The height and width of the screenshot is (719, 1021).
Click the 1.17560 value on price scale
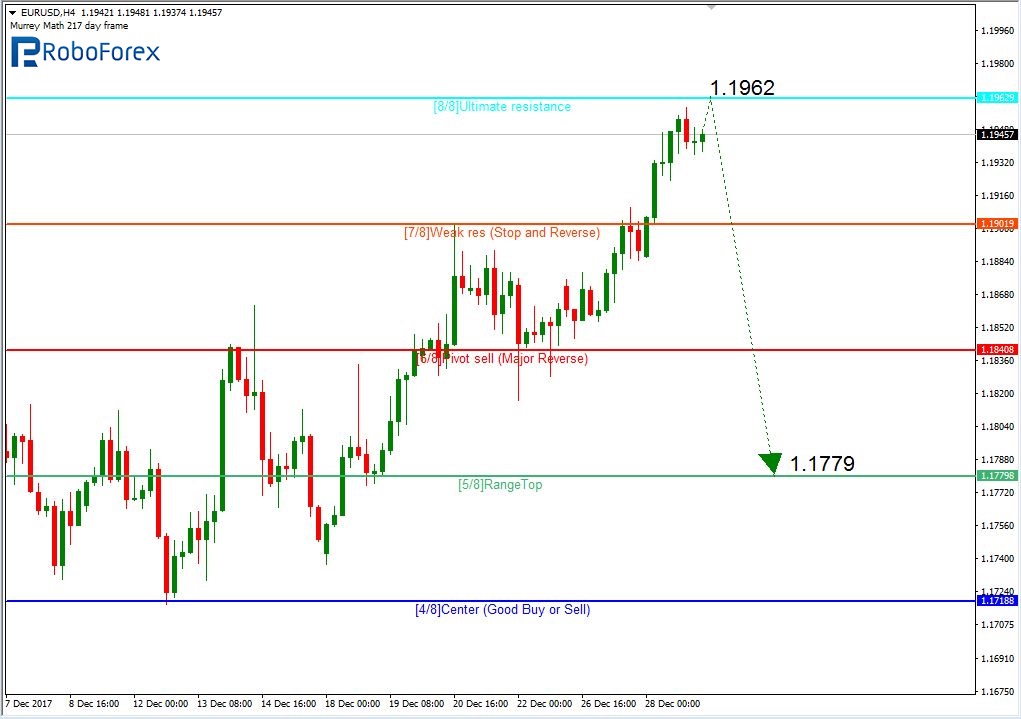click(x=998, y=526)
